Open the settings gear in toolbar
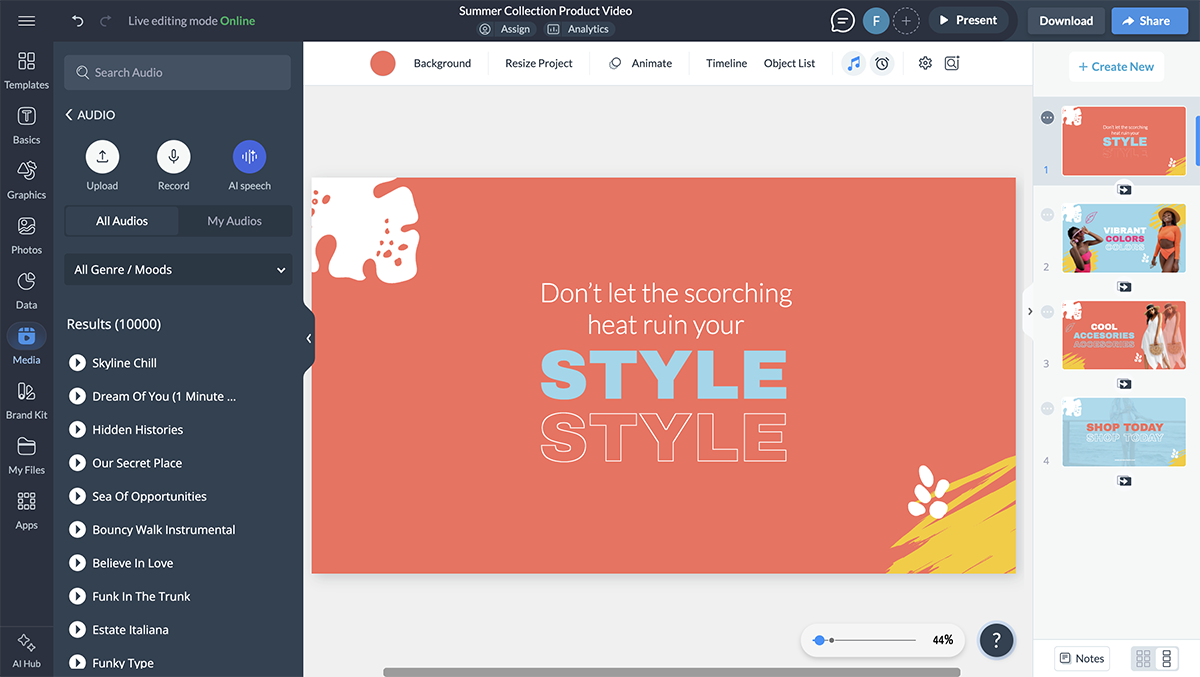Screen dimensions: 1200x677 click(925, 63)
